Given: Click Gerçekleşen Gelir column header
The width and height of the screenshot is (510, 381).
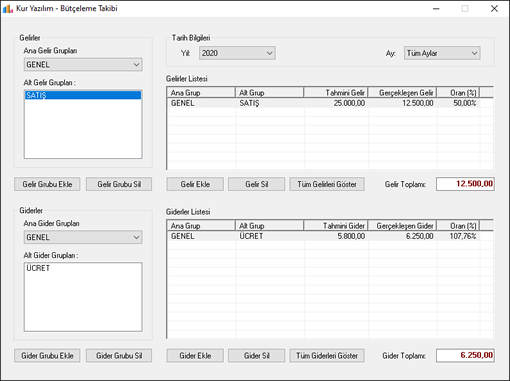Looking at the screenshot, I should coord(402,93).
